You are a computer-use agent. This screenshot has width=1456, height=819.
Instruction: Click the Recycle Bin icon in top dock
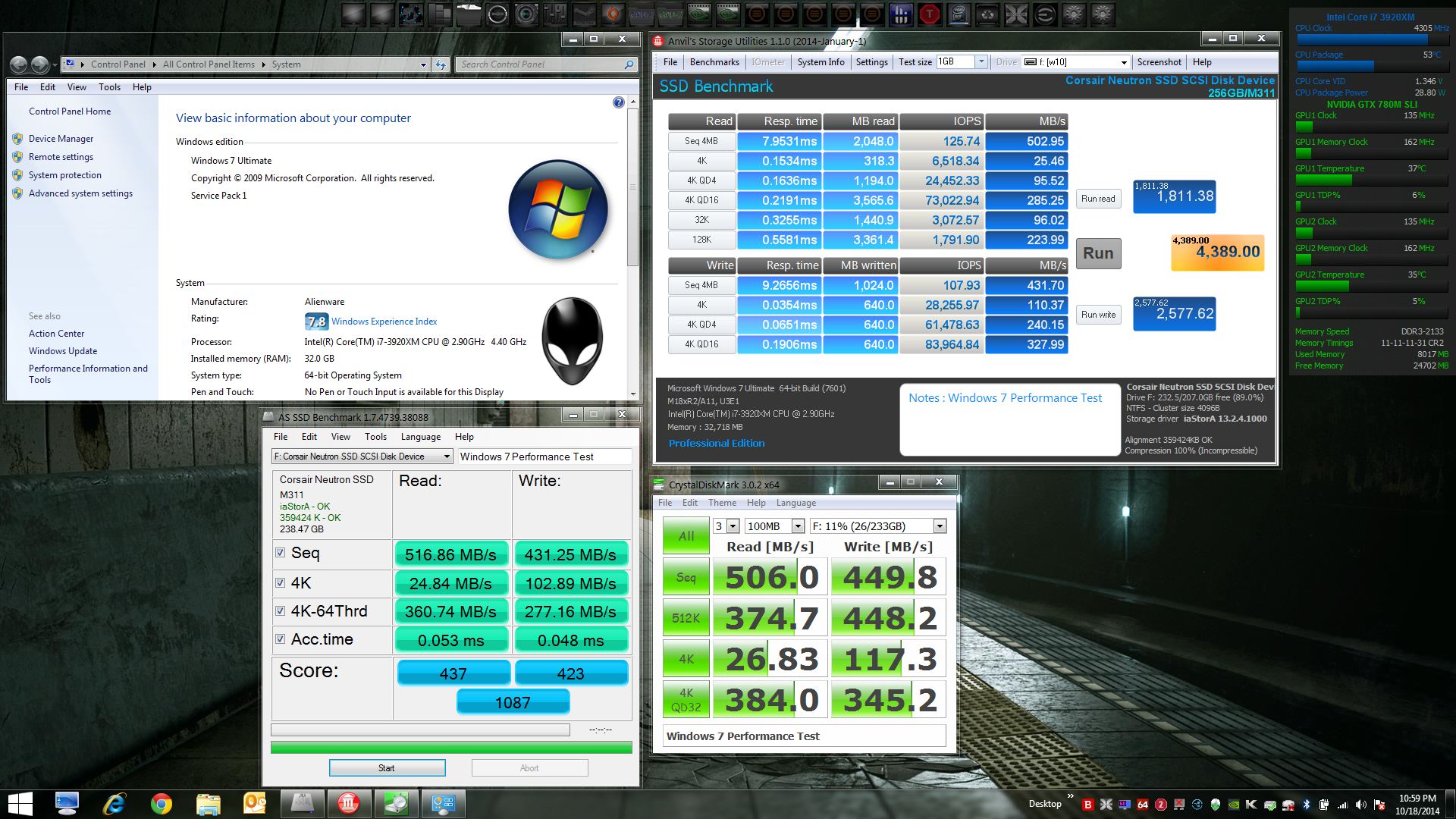[987, 14]
